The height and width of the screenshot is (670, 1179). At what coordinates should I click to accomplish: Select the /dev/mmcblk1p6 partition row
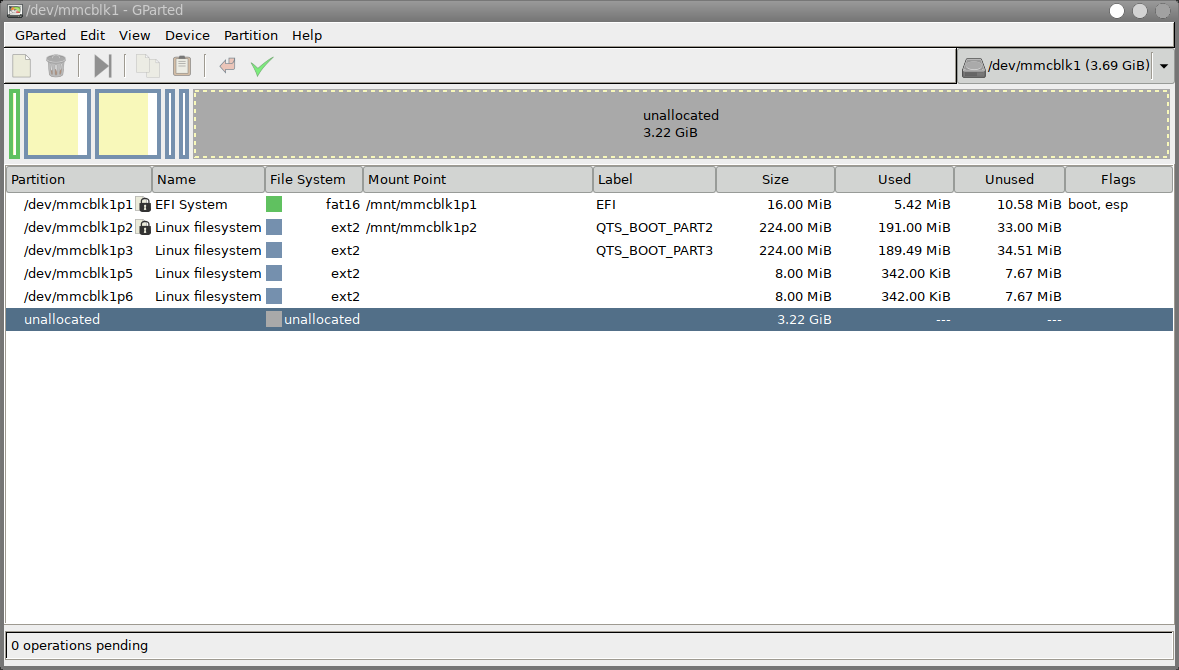590,296
